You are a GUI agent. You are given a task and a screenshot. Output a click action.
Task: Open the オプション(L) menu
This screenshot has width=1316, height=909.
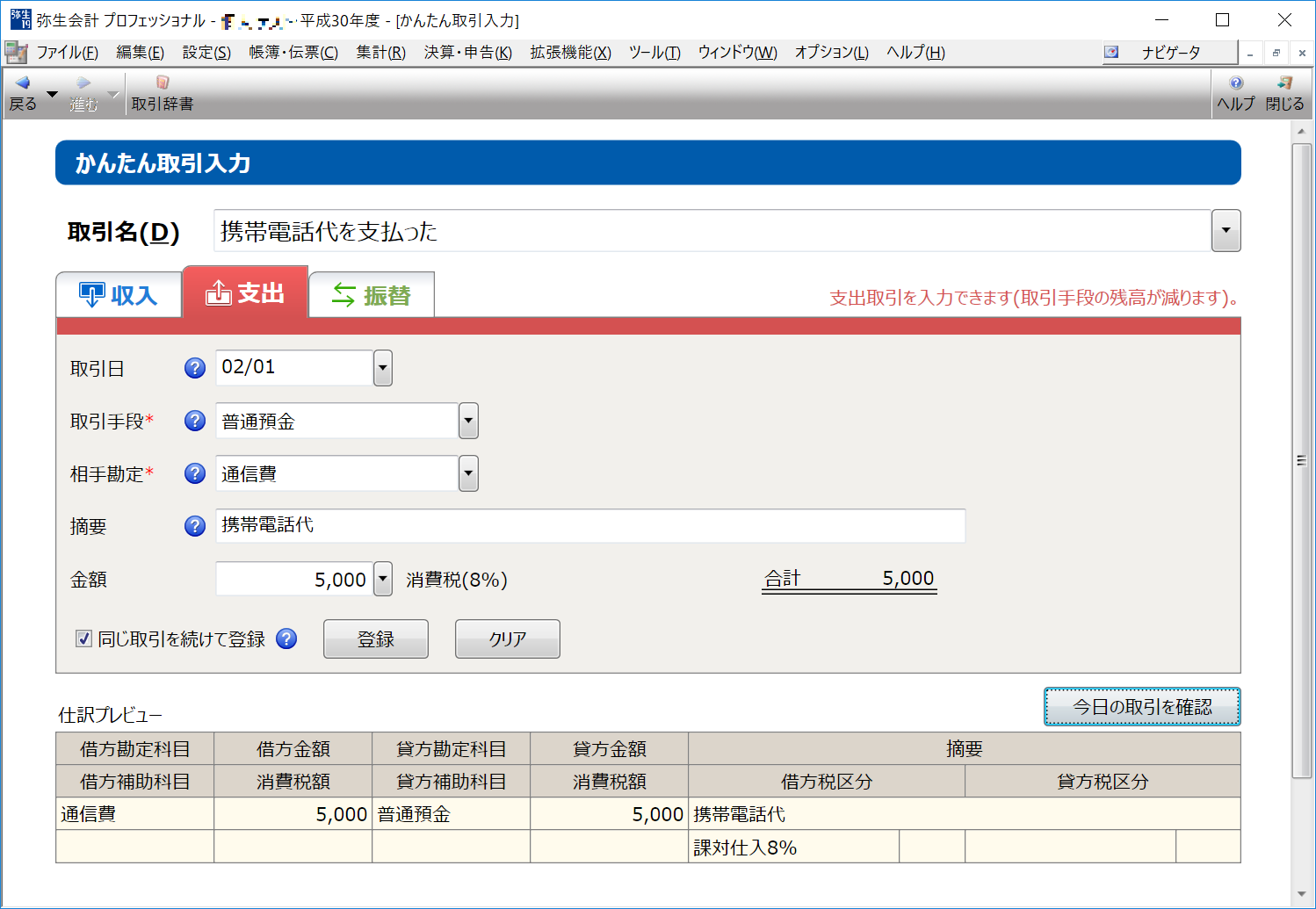coord(831,52)
